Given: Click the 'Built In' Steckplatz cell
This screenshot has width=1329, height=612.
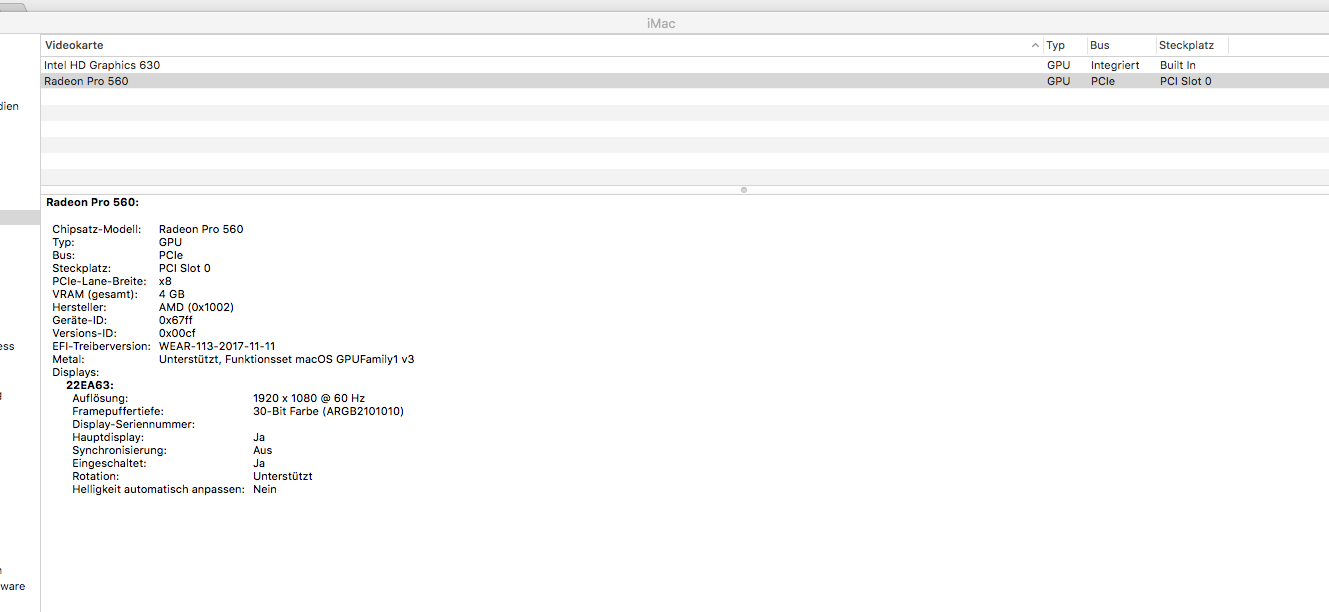Looking at the screenshot, I should (x=1177, y=65).
